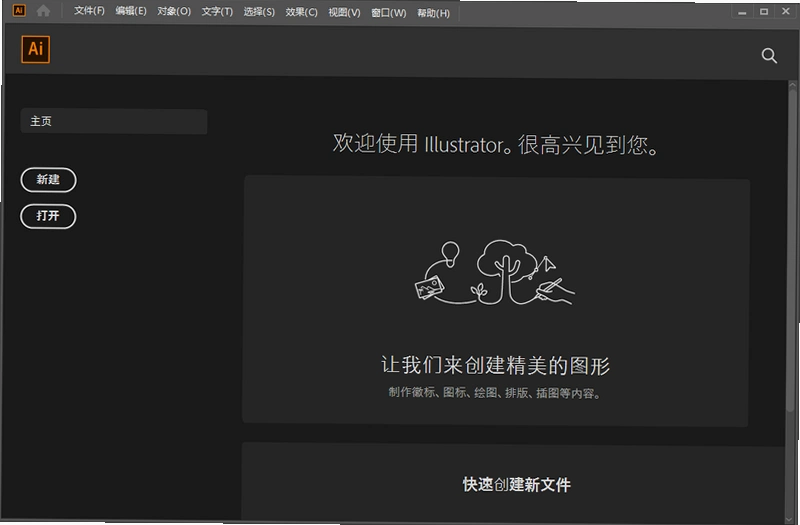
Task: Open the 文字(T) menu
Action: pos(217,12)
